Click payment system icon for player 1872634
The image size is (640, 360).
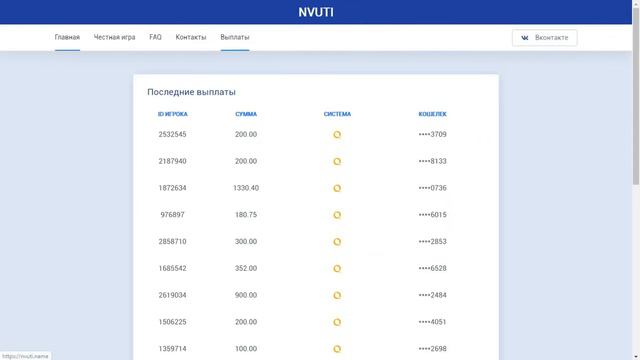[337, 188]
